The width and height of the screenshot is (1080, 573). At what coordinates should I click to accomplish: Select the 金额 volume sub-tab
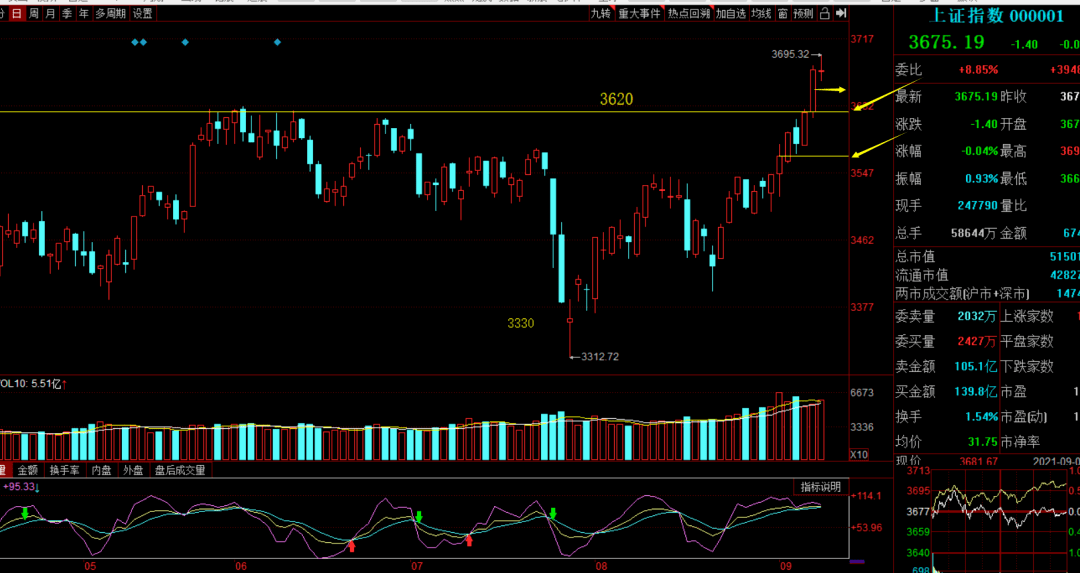28,470
